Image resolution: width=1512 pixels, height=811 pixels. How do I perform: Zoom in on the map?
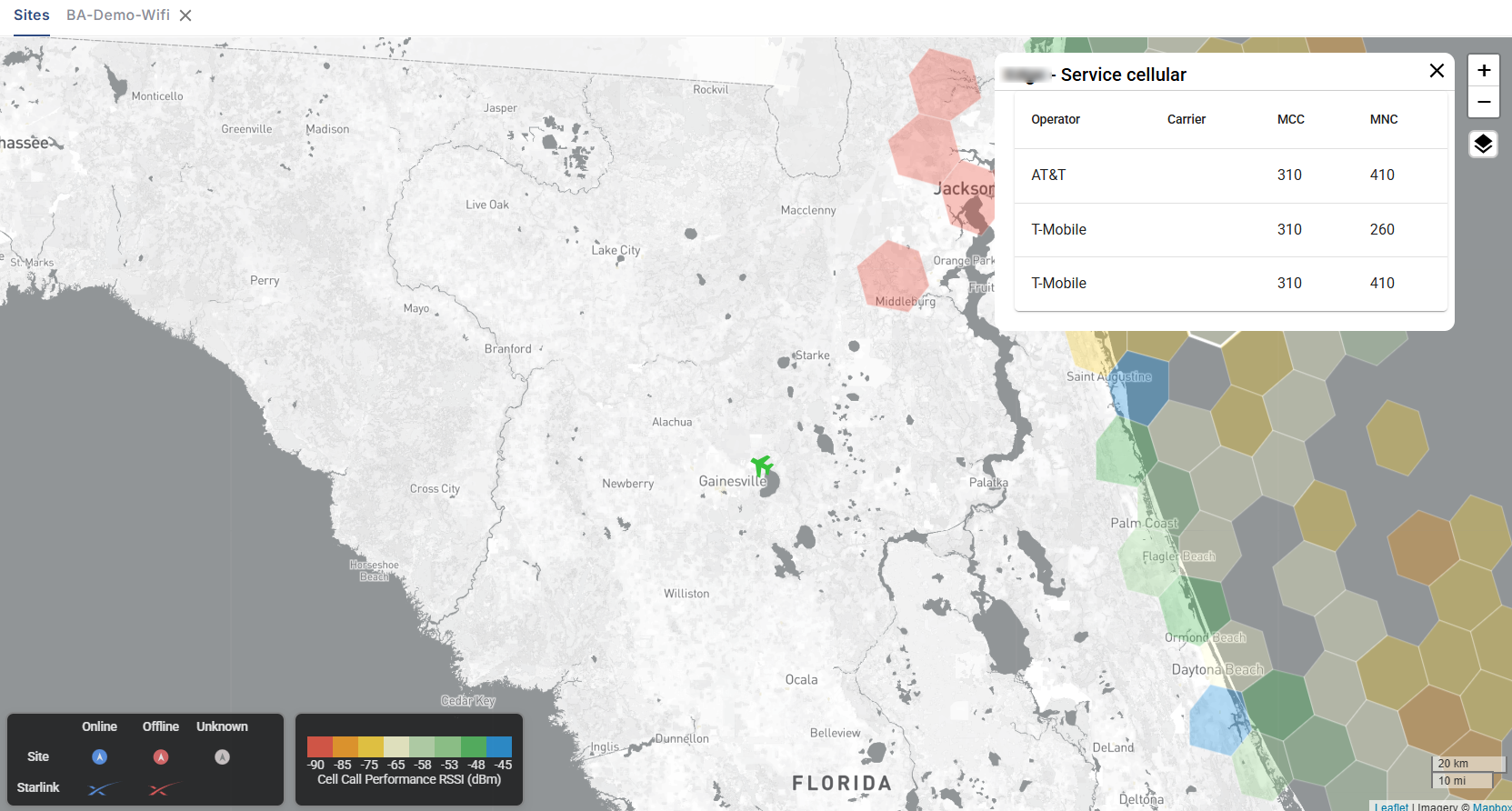(1483, 70)
